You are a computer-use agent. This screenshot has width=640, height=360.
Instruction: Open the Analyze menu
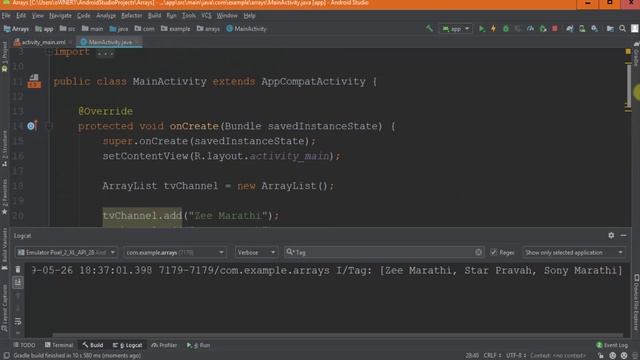pyautogui.click(x=106, y=16)
